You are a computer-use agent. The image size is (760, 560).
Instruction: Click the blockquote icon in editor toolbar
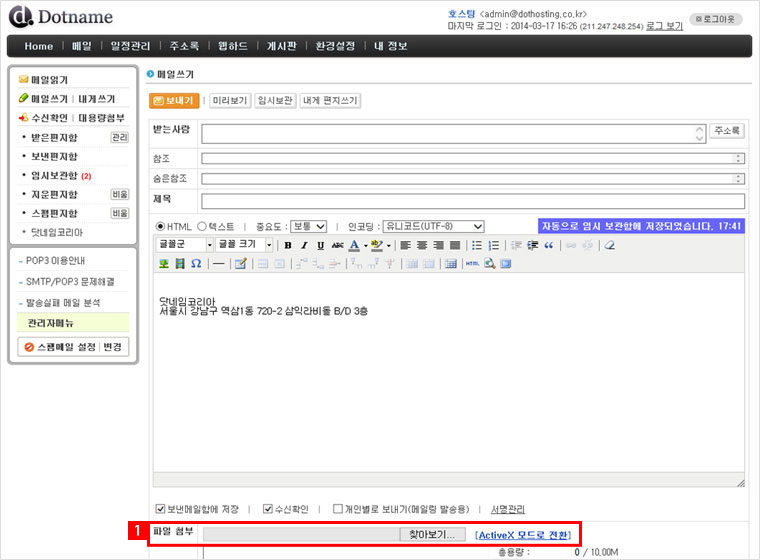(548, 245)
